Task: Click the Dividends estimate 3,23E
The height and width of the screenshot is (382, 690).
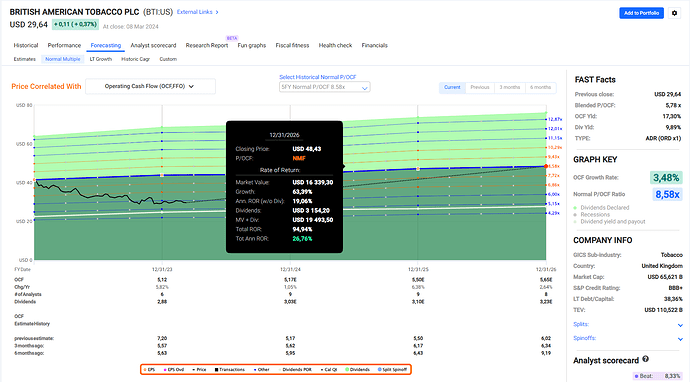Action: coord(546,302)
